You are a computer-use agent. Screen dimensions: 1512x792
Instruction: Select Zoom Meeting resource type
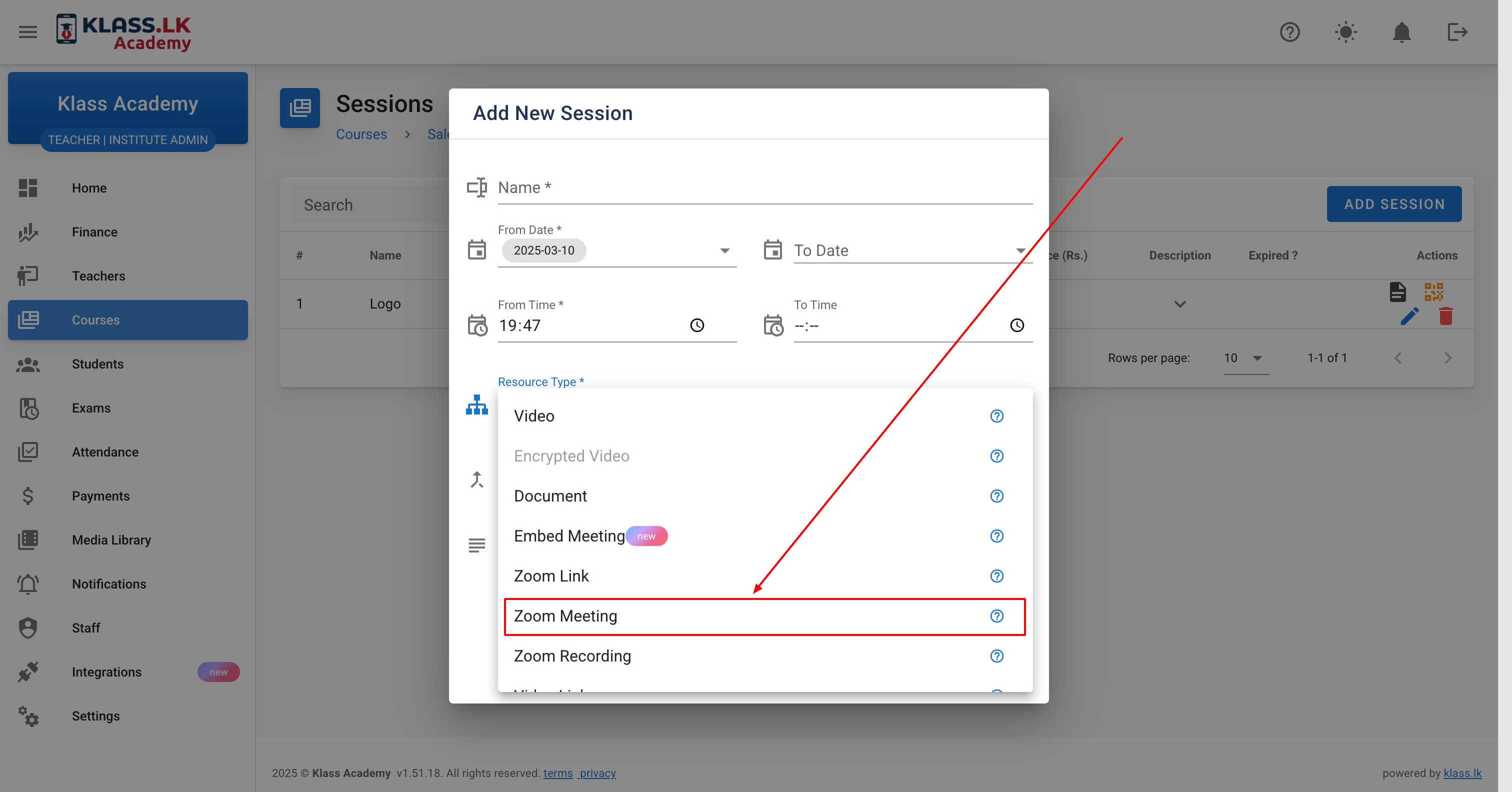click(x=566, y=616)
